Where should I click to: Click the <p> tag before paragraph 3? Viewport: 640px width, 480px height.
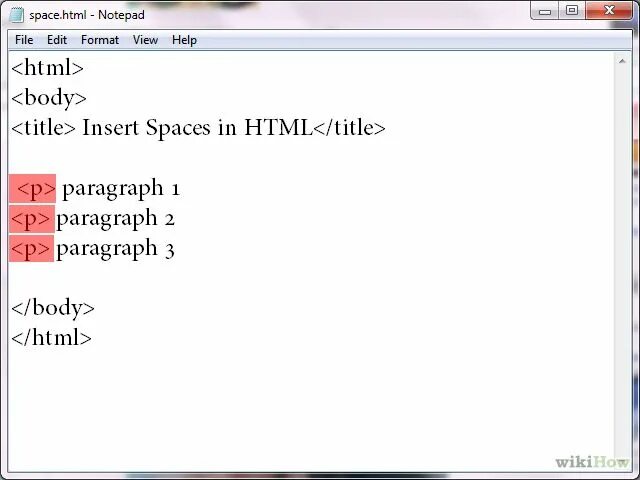31,249
